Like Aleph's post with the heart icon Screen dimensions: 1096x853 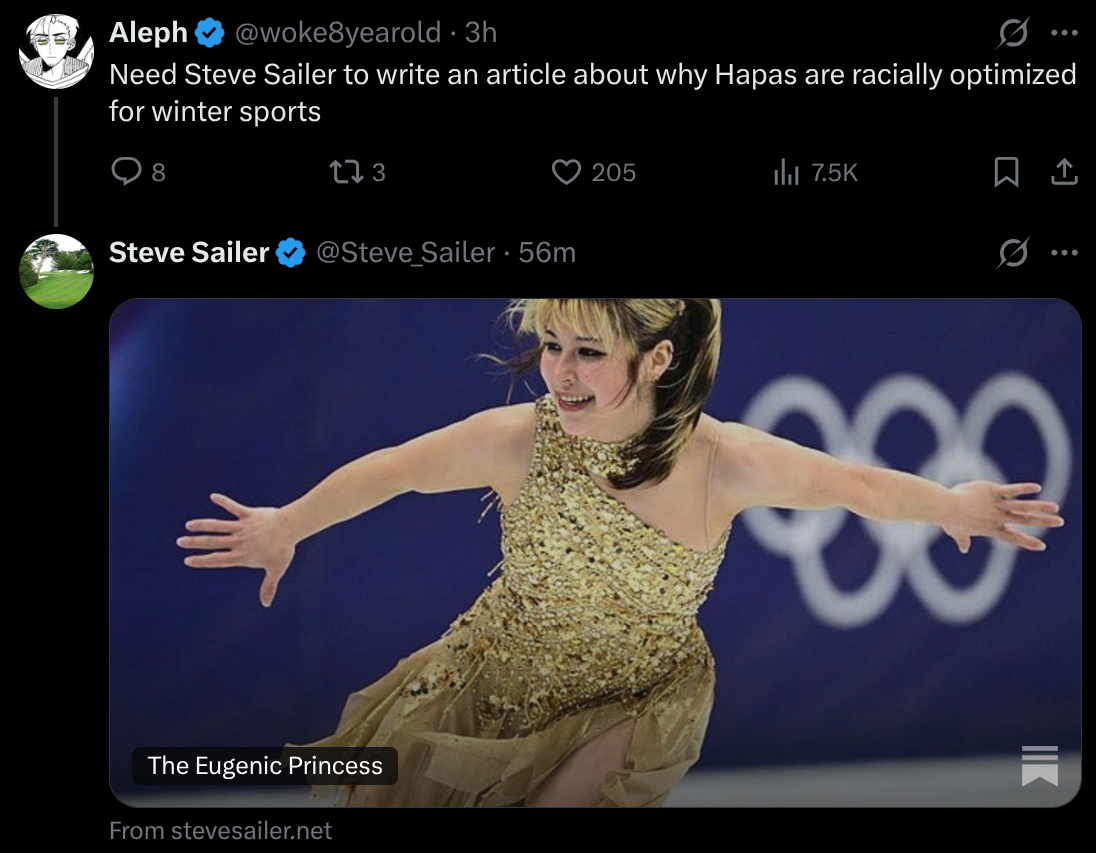[567, 173]
